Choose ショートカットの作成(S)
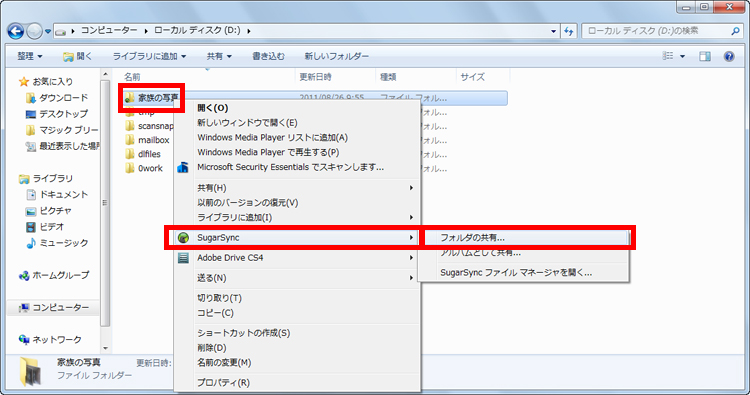The image size is (750, 395). 297,333
